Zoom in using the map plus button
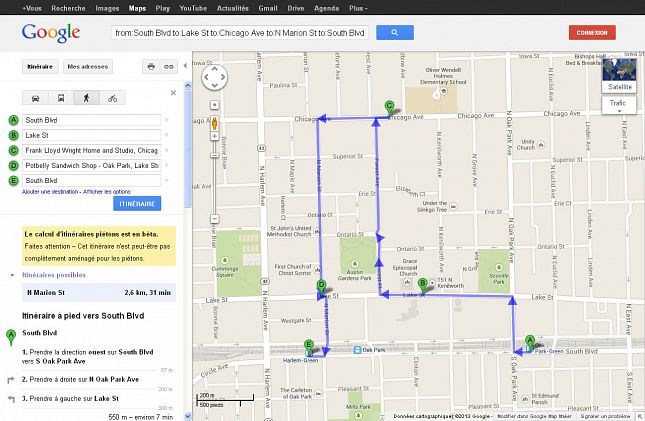 213,105
